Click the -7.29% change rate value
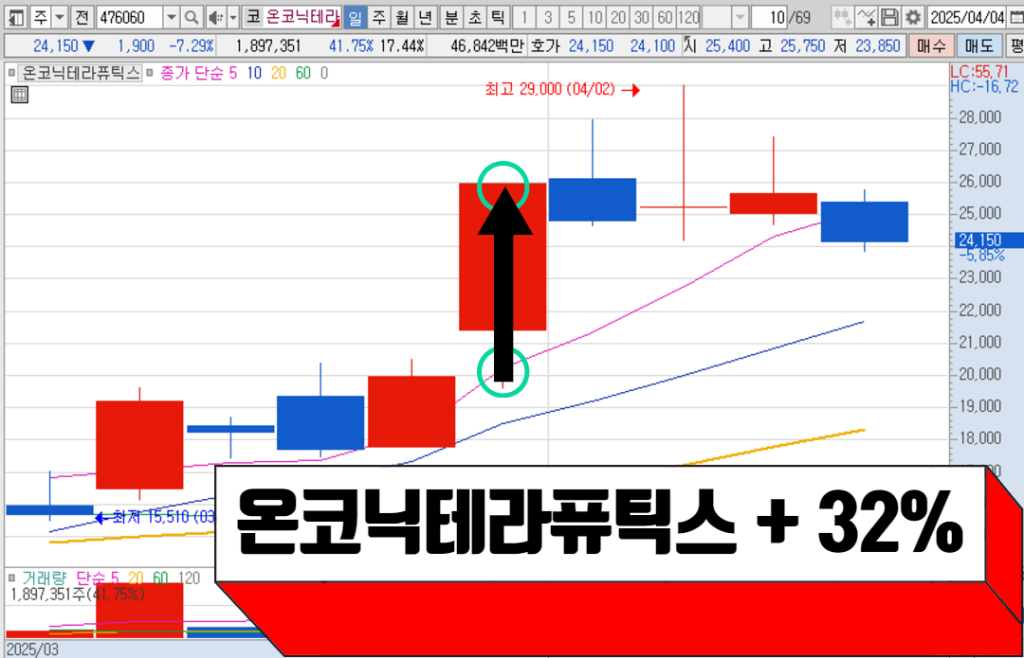The height and width of the screenshot is (658, 1024). coord(191,46)
